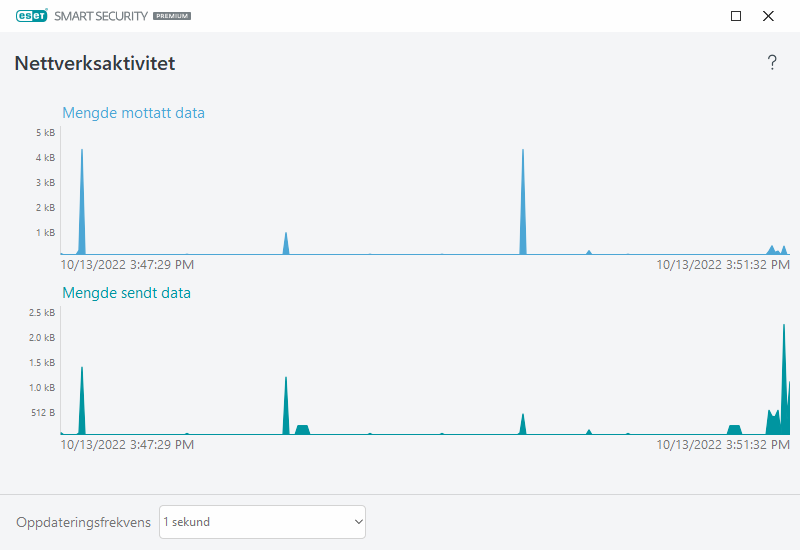Click the Oppdateringsfrekvens label

(x=84, y=522)
